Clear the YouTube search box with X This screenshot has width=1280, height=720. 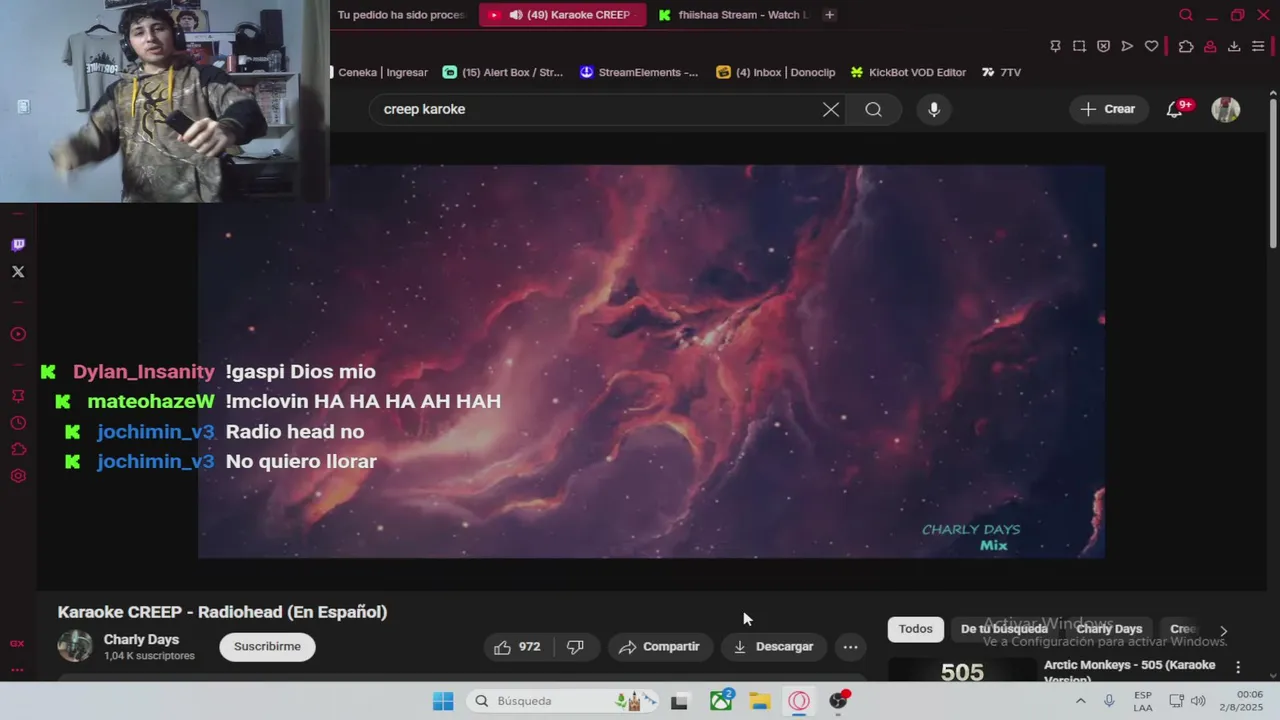point(831,109)
